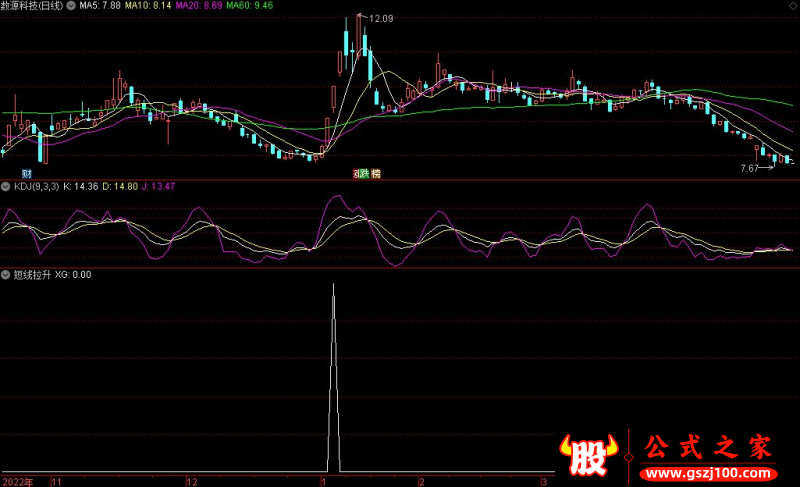Click the MA10 yellow value label
The image size is (800, 487).
[149, 6]
